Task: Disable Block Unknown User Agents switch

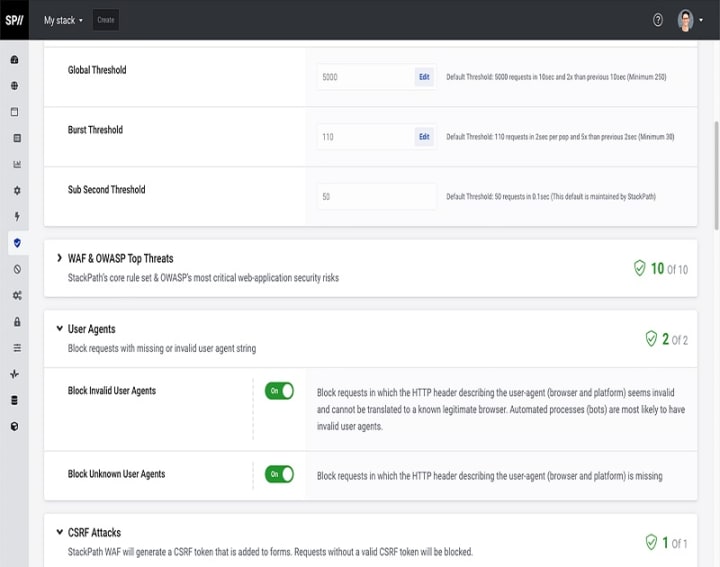Action: coord(279,474)
